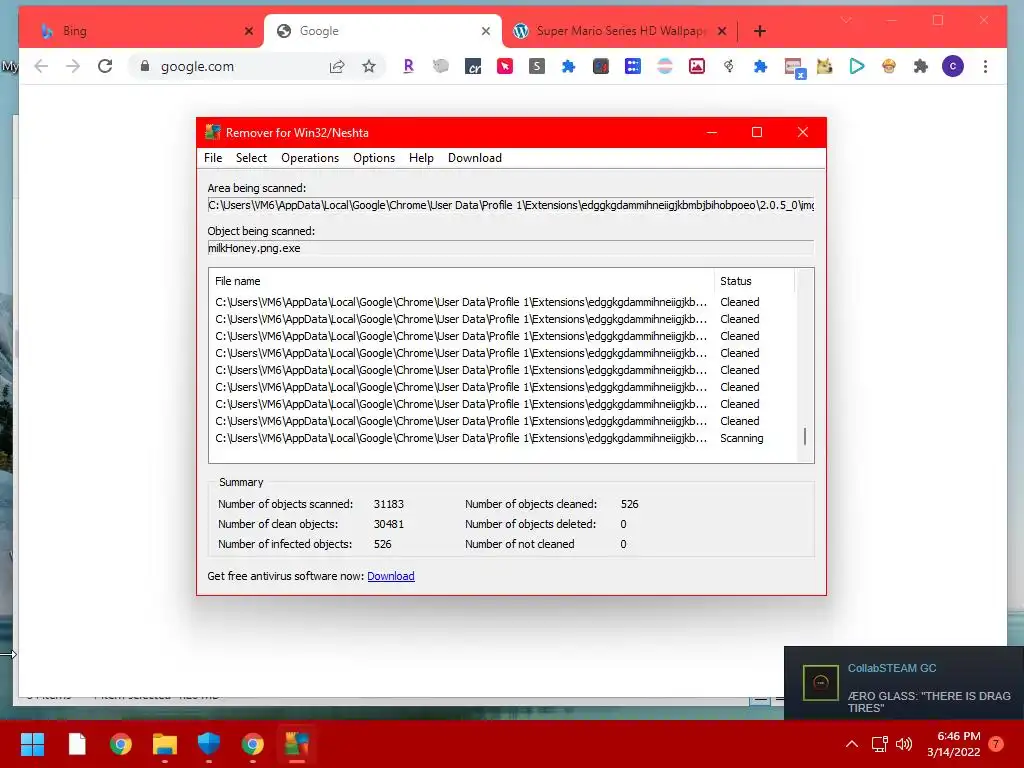Open the Download menu
The height and width of the screenshot is (768, 1024).
pyautogui.click(x=474, y=157)
